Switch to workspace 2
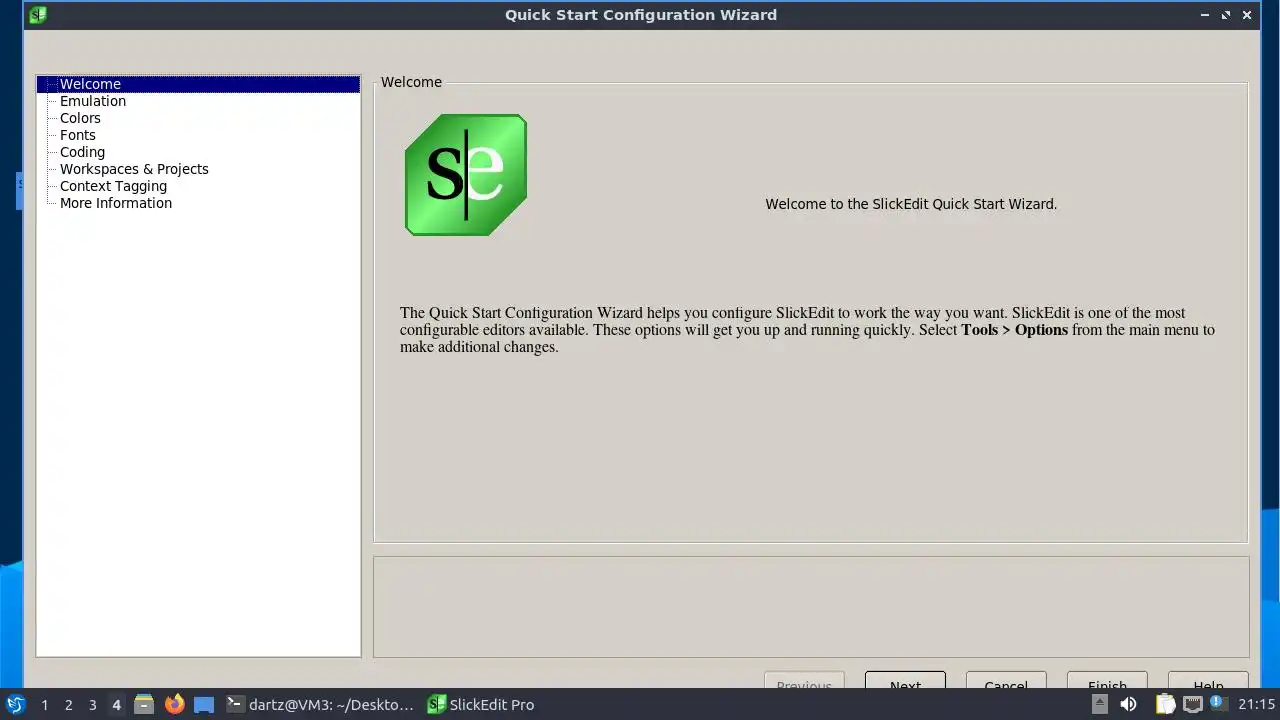The image size is (1280, 720). click(x=68, y=705)
